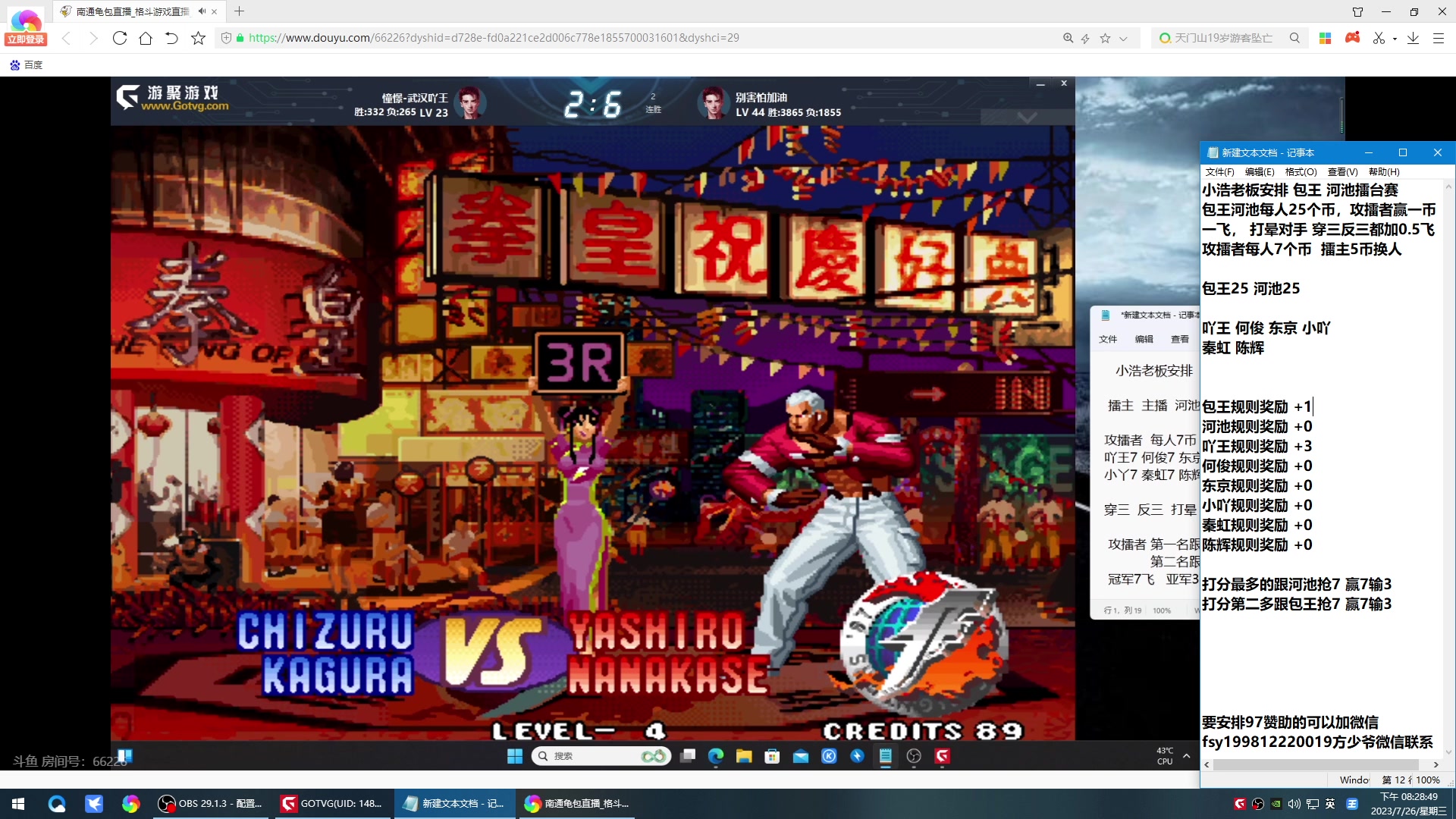This screenshot has height=819, width=1456.
Task: Expand the screenshot tool dropdown arrow
Action: click(x=1395, y=39)
